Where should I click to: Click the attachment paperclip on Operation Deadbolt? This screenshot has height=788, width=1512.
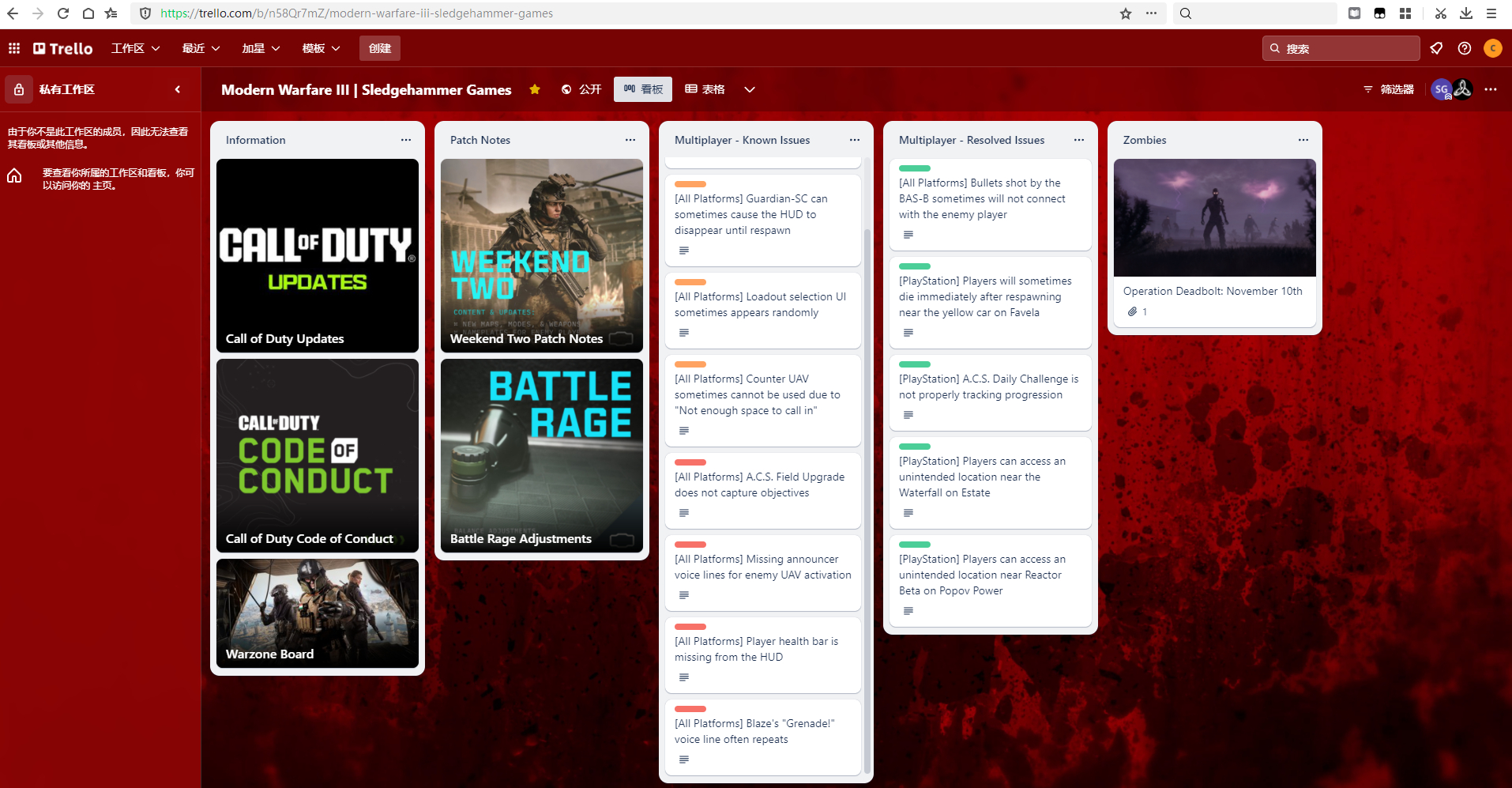pos(1133,311)
